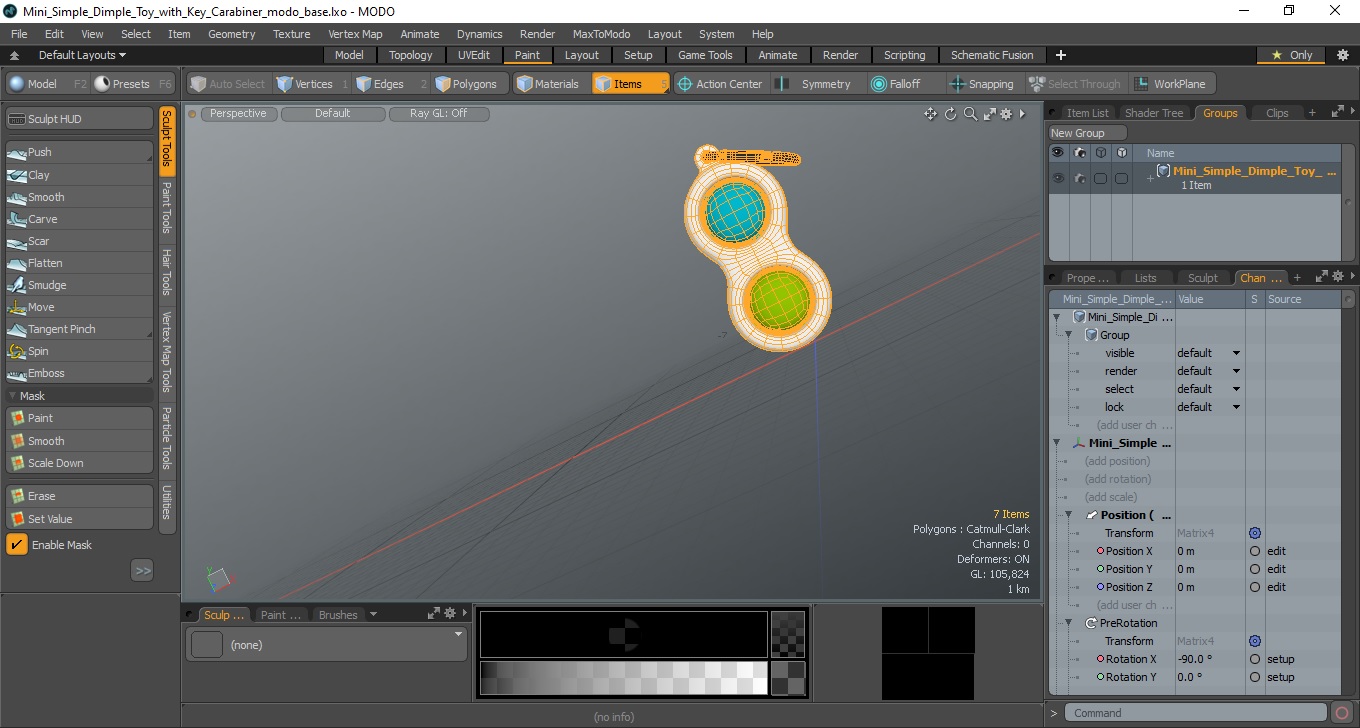
Task: Toggle Enable Mask checkbox
Action: 17,545
